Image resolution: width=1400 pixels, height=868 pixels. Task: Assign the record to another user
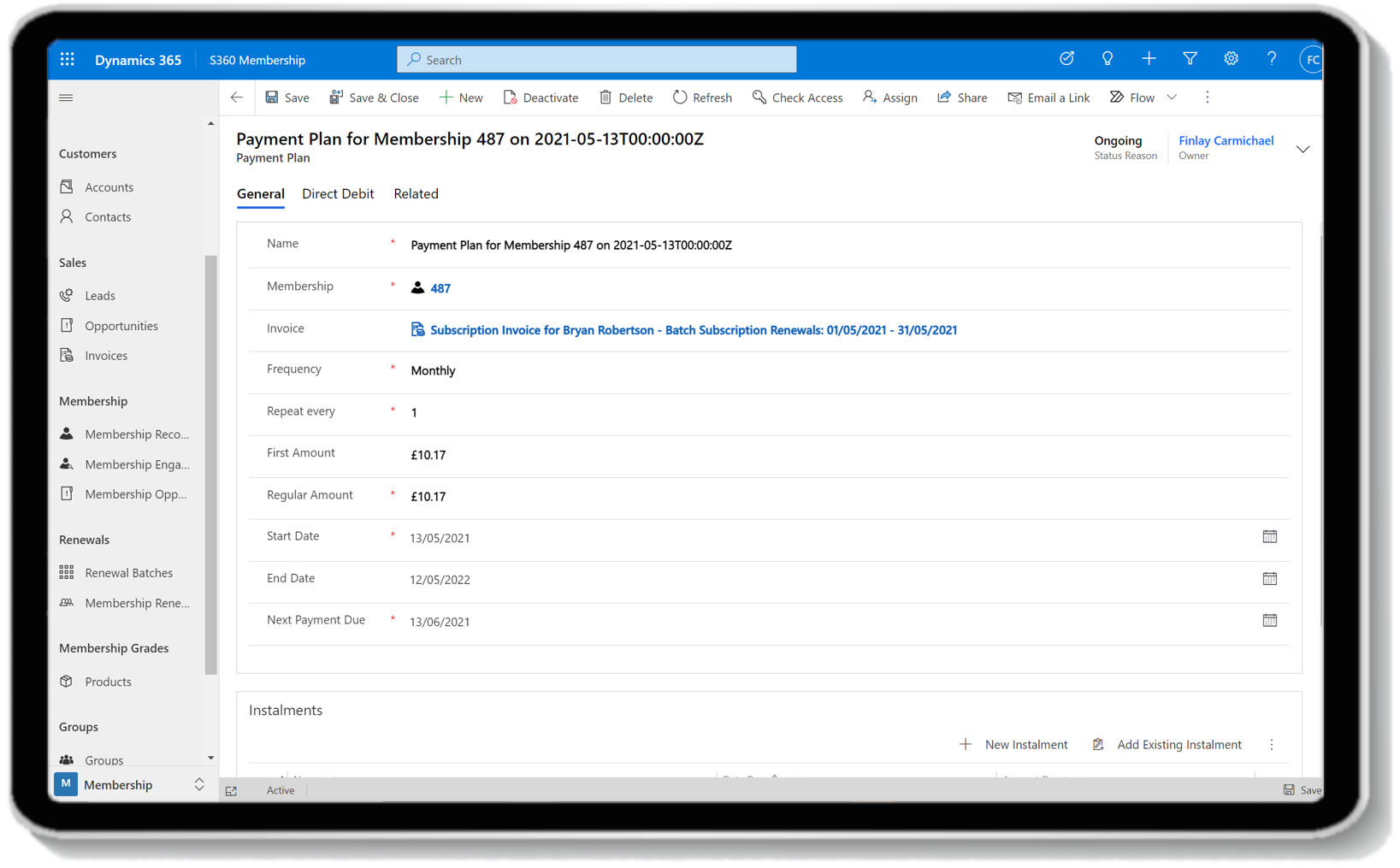coord(889,97)
